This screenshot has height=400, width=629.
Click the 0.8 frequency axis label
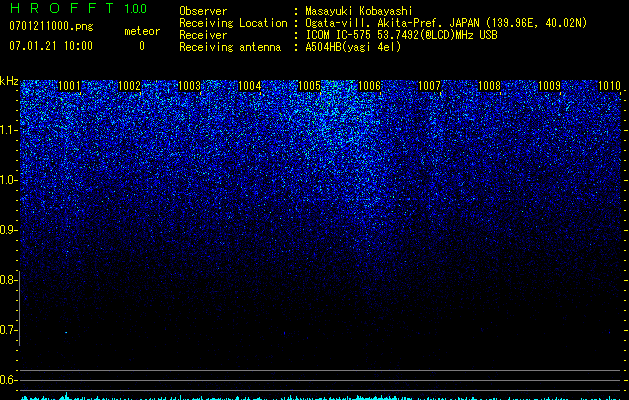click(8, 280)
